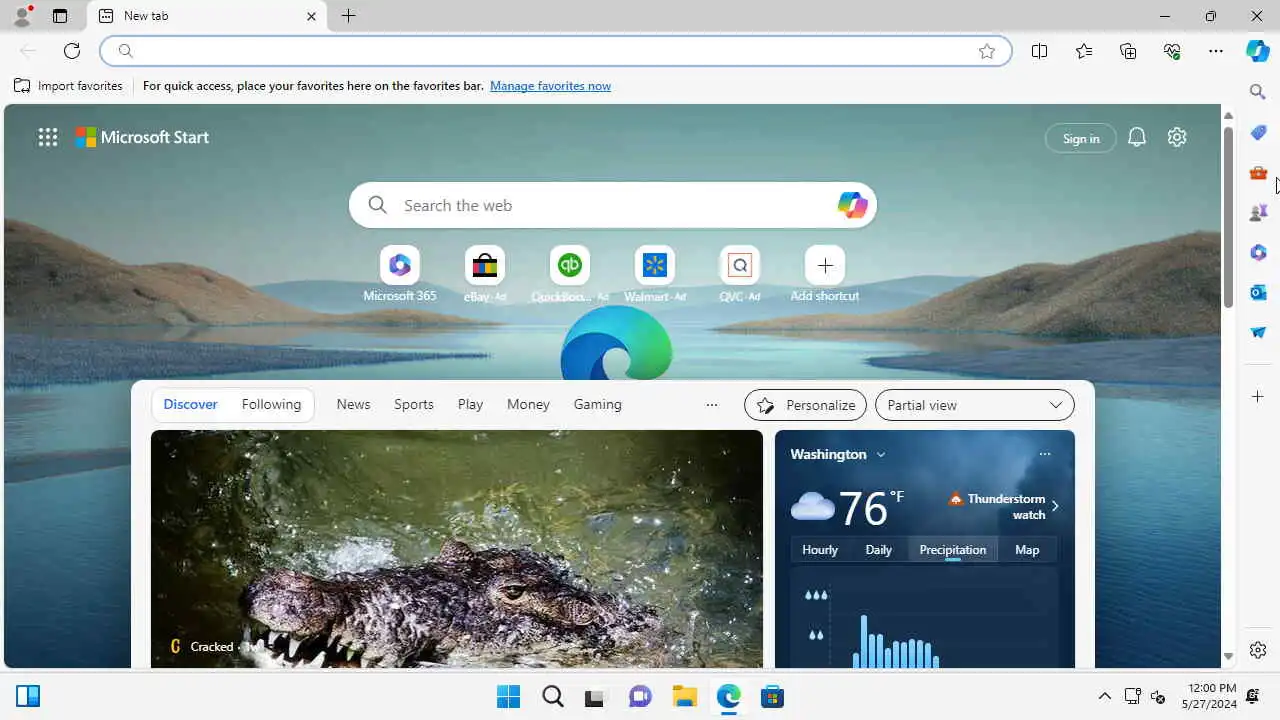
Task: Open Windows Start menu
Action: click(508, 696)
